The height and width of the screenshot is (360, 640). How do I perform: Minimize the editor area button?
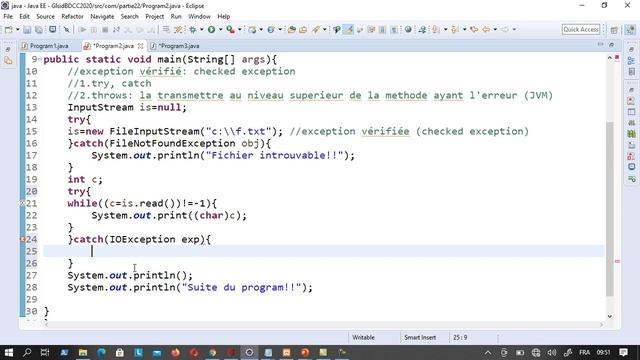coord(600,44)
